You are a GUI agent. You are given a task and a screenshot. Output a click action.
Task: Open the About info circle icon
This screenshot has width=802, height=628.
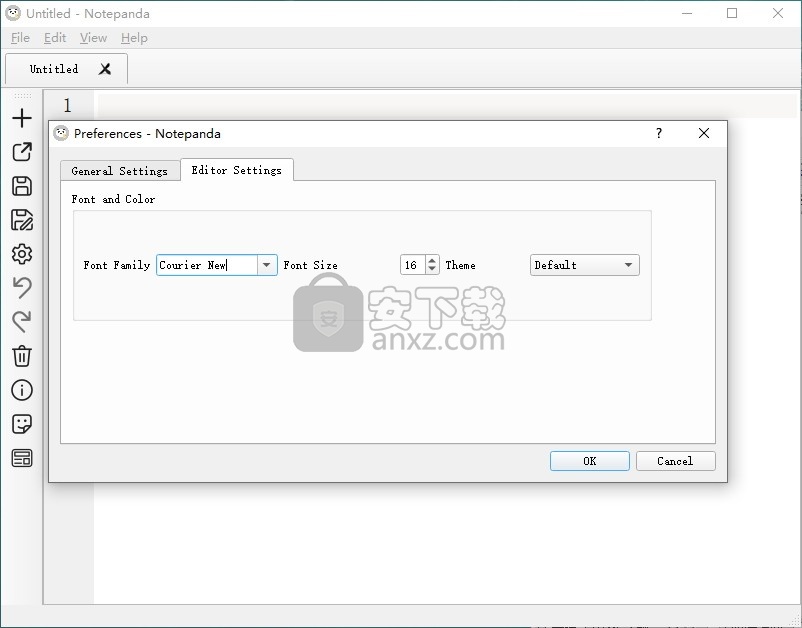[22, 390]
